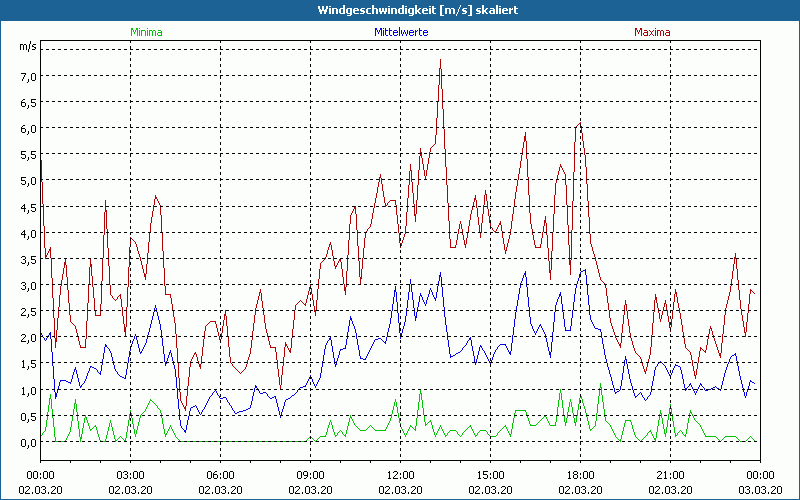Click the 15:00 time axis label
The height and width of the screenshot is (500, 800).
click(490, 476)
